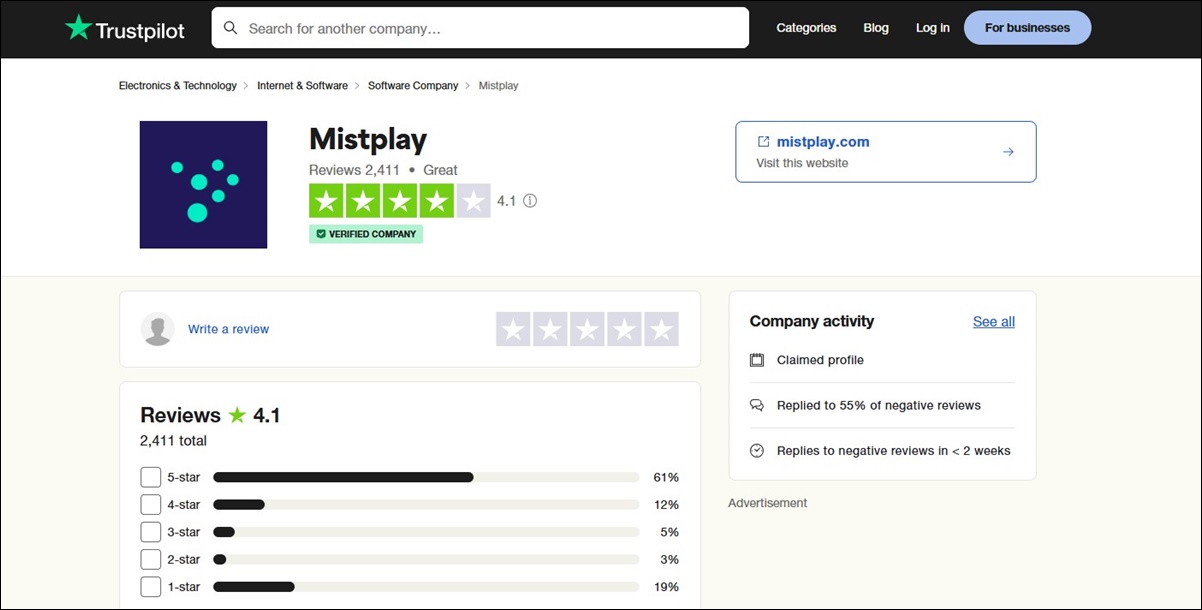
Task: Click the For businesses button
Action: (x=1027, y=28)
